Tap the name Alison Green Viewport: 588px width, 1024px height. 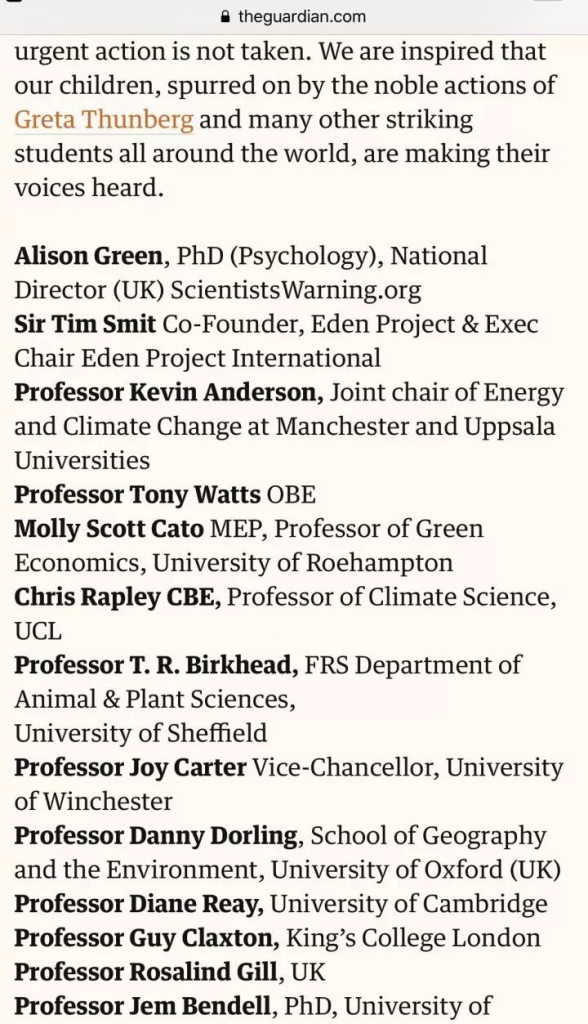pyautogui.click(x=88, y=256)
